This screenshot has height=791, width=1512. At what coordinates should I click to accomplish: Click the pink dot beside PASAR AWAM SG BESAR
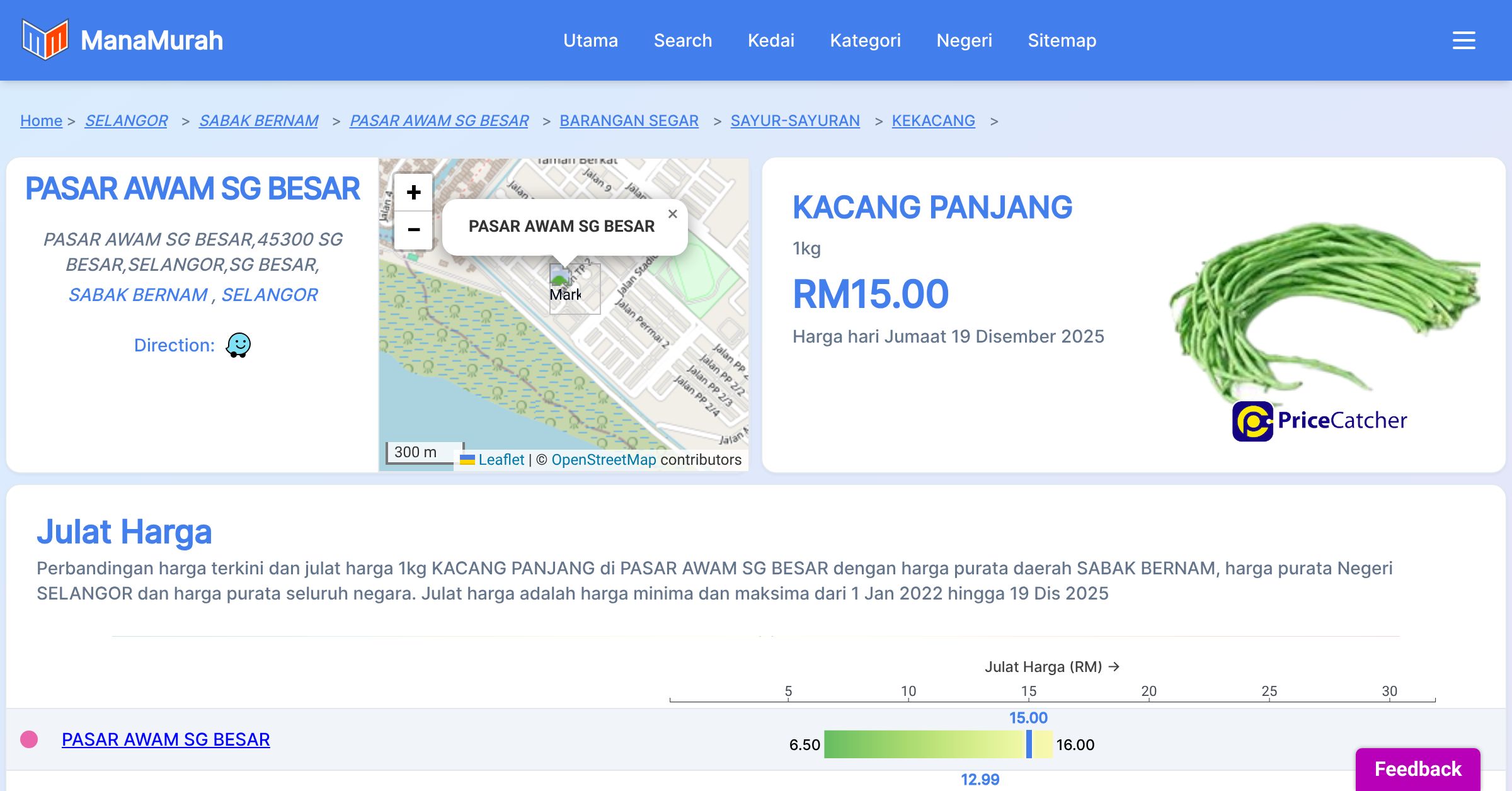[29, 739]
